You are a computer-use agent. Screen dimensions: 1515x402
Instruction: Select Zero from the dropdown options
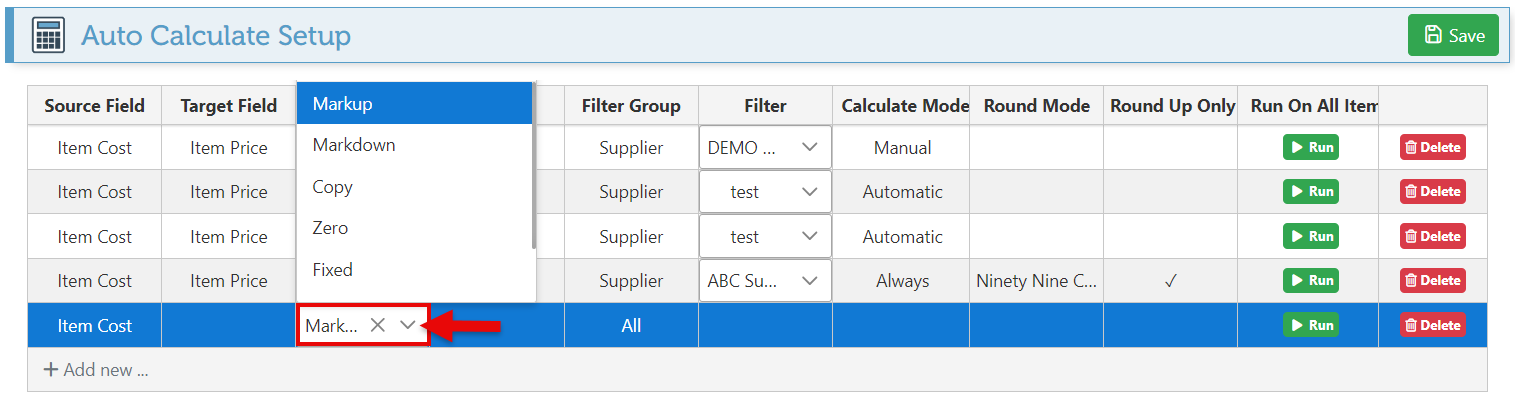[x=414, y=228]
